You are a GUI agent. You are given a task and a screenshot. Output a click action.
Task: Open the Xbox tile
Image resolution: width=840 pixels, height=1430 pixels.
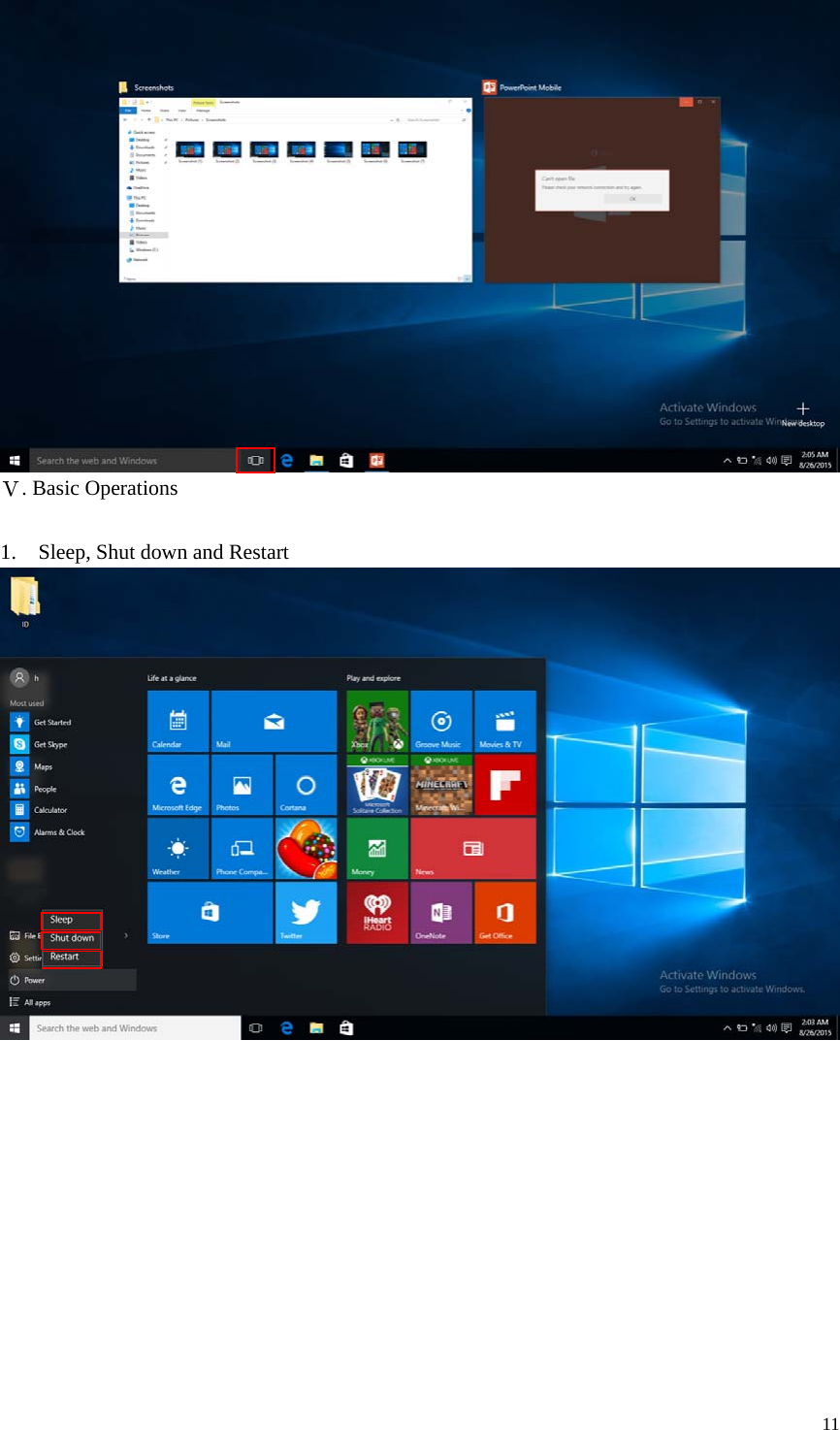(377, 721)
